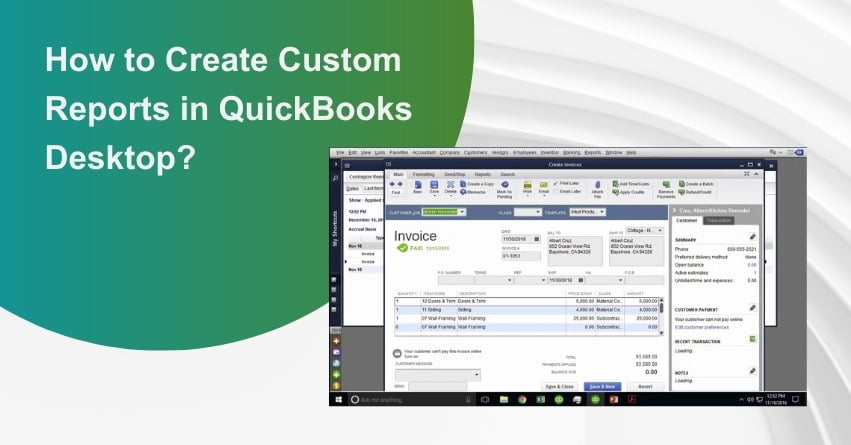Viewport: 851px width, 445px height.
Task: Click the Memo input field
Action: 437,386
